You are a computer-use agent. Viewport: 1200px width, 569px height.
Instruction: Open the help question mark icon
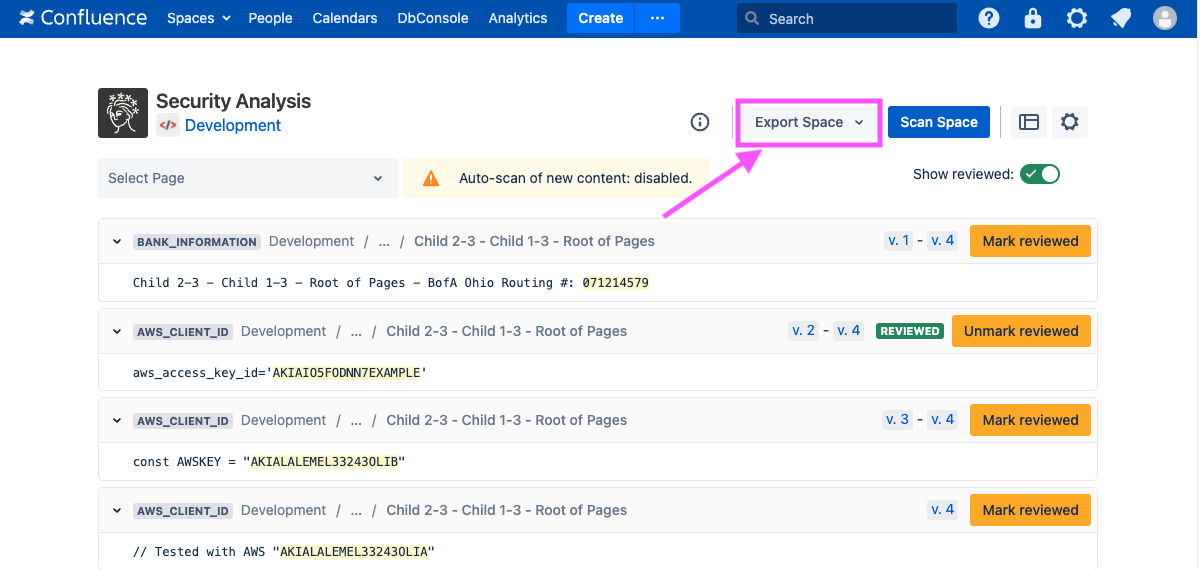tap(988, 18)
